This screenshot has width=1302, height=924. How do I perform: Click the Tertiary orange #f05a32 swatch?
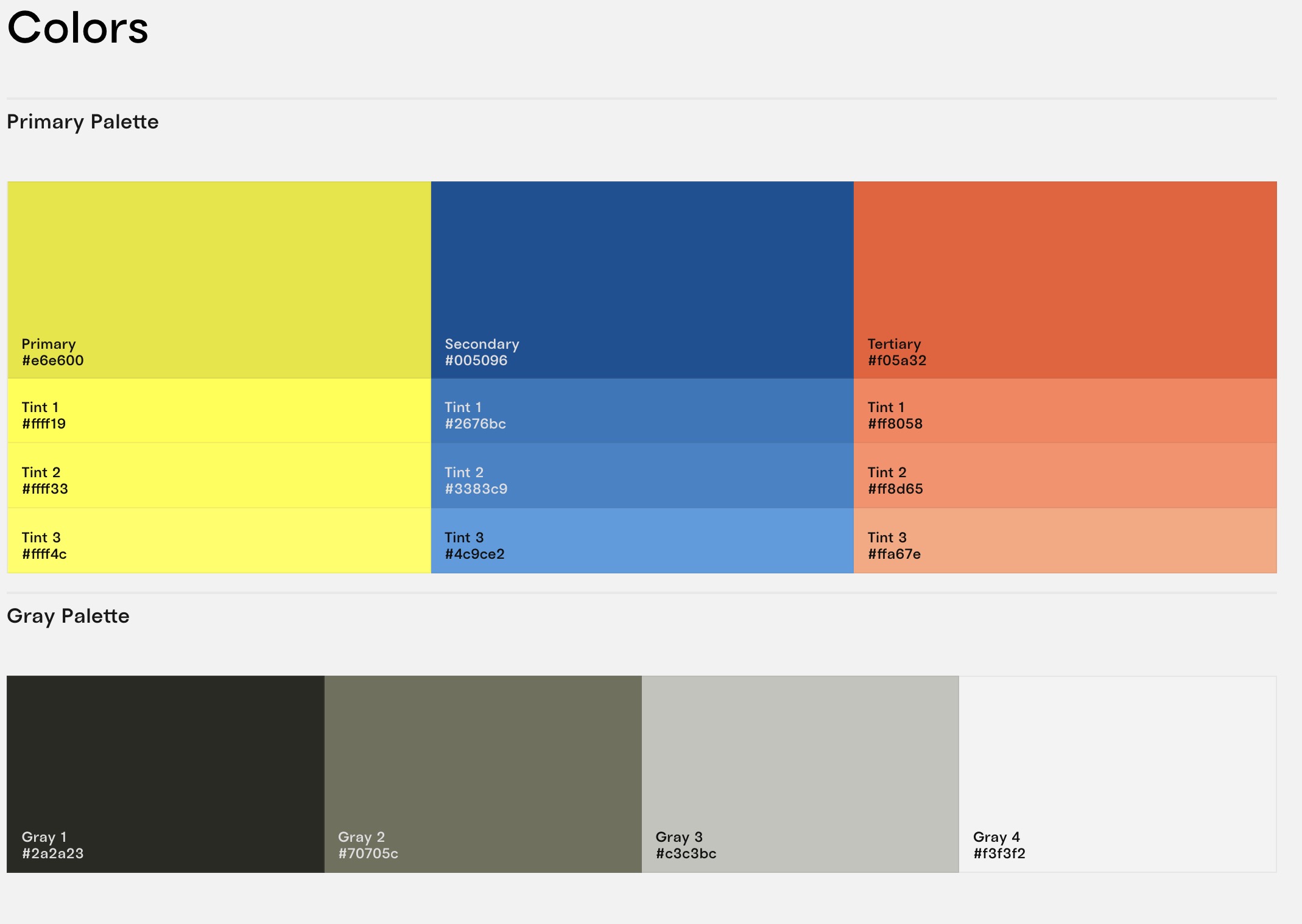point(1064,279)
